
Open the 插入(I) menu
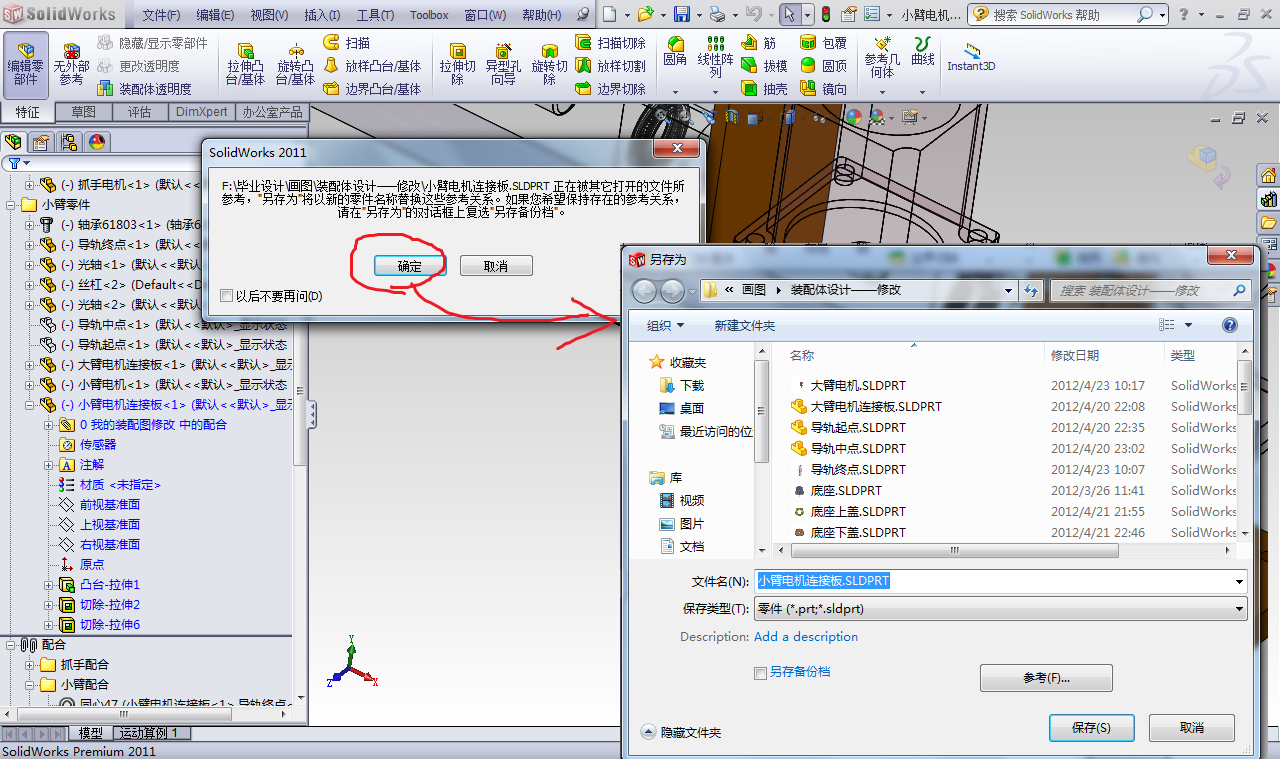[322, 15]
